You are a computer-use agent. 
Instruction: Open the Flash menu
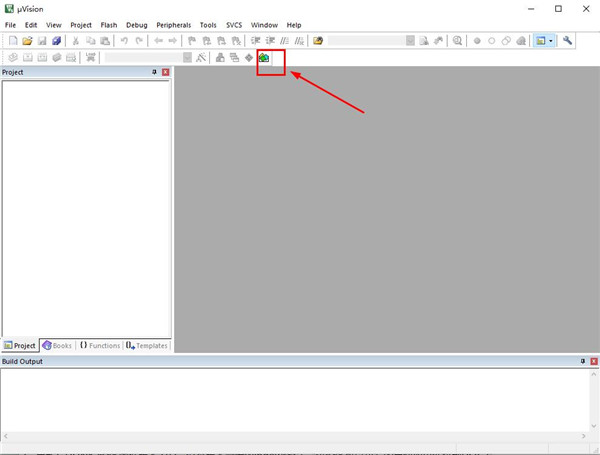(109, 25)
